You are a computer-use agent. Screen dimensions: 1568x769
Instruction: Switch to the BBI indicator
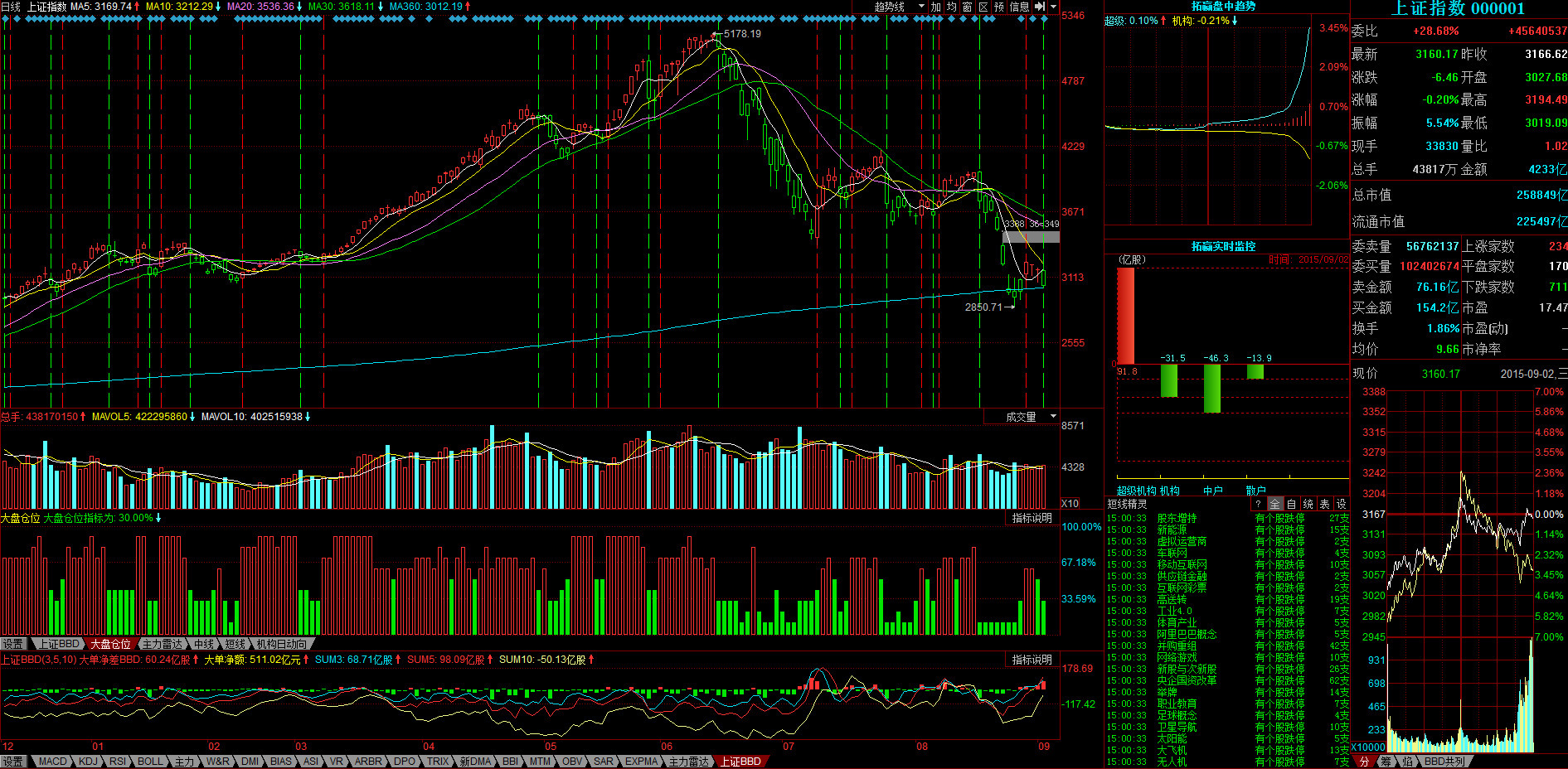pyautogui.click(x=510, y=762)
